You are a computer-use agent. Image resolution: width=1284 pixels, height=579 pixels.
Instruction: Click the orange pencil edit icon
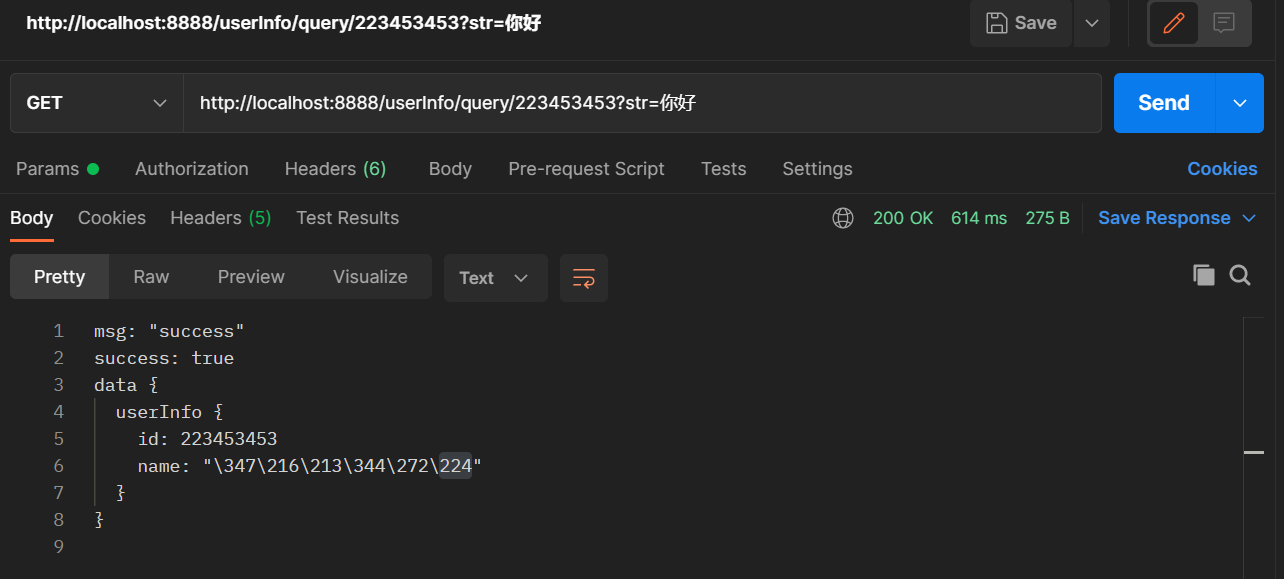(x=1176, y=23)
